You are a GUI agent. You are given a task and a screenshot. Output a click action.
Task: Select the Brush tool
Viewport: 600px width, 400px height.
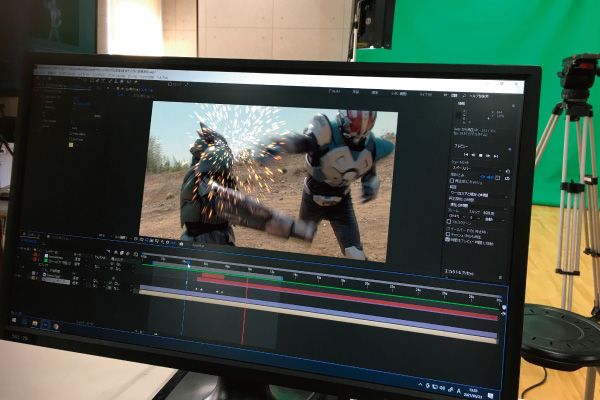[109, 81]
